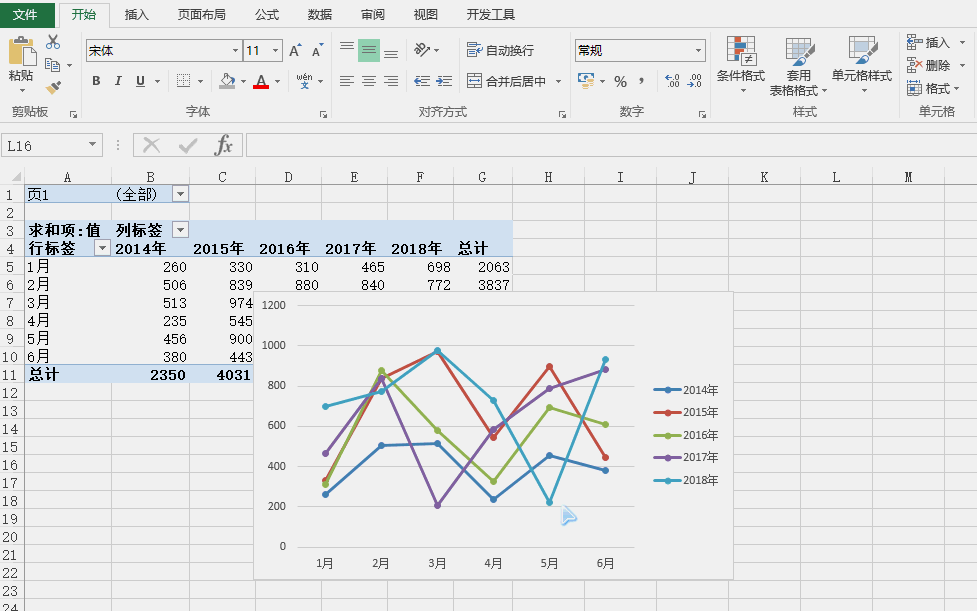Click the 合并后居中 merge button

coord(506,81)
